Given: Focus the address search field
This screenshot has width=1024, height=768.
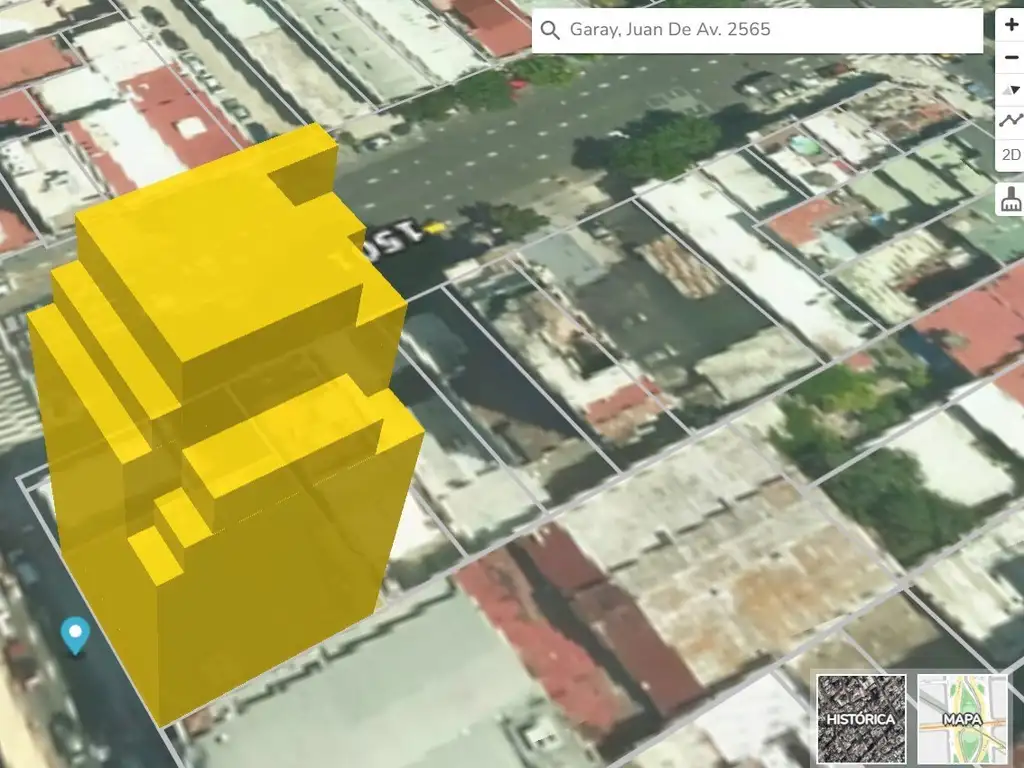Looking at the screenshot, I should pyautogui.click(x=770, y=30).
